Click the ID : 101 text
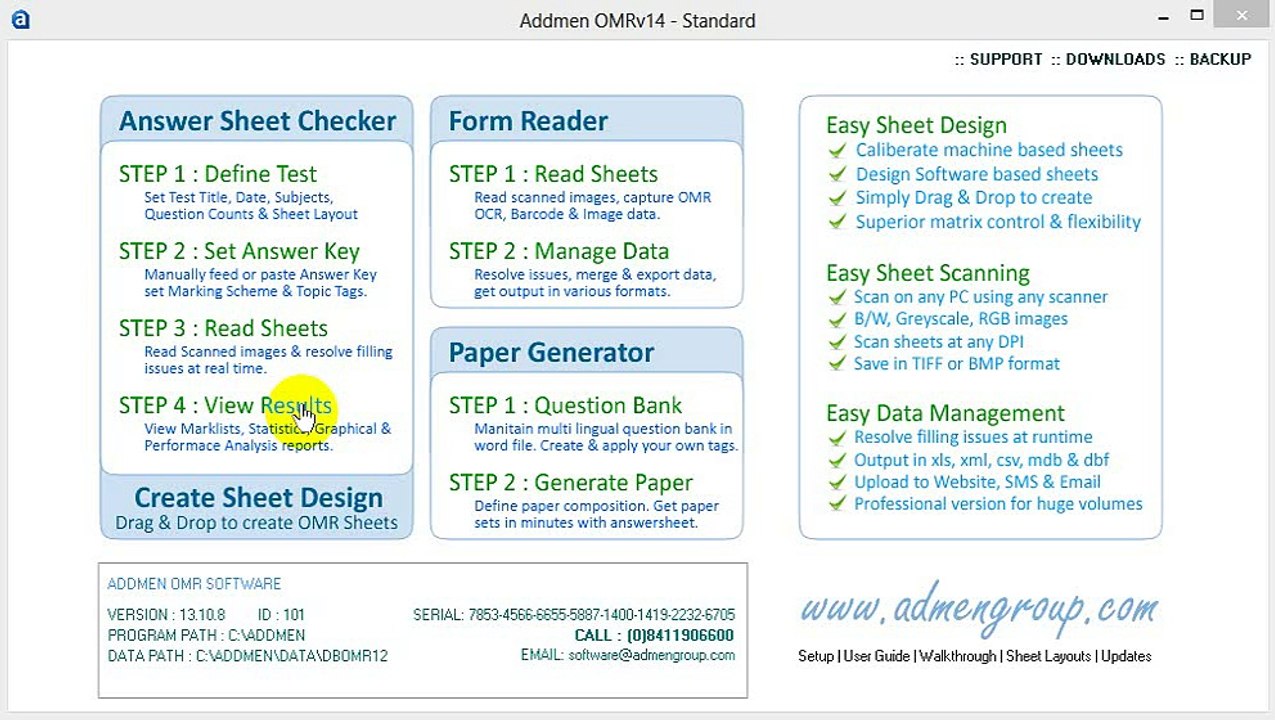 pyautogui.click(x=281, y=615)
